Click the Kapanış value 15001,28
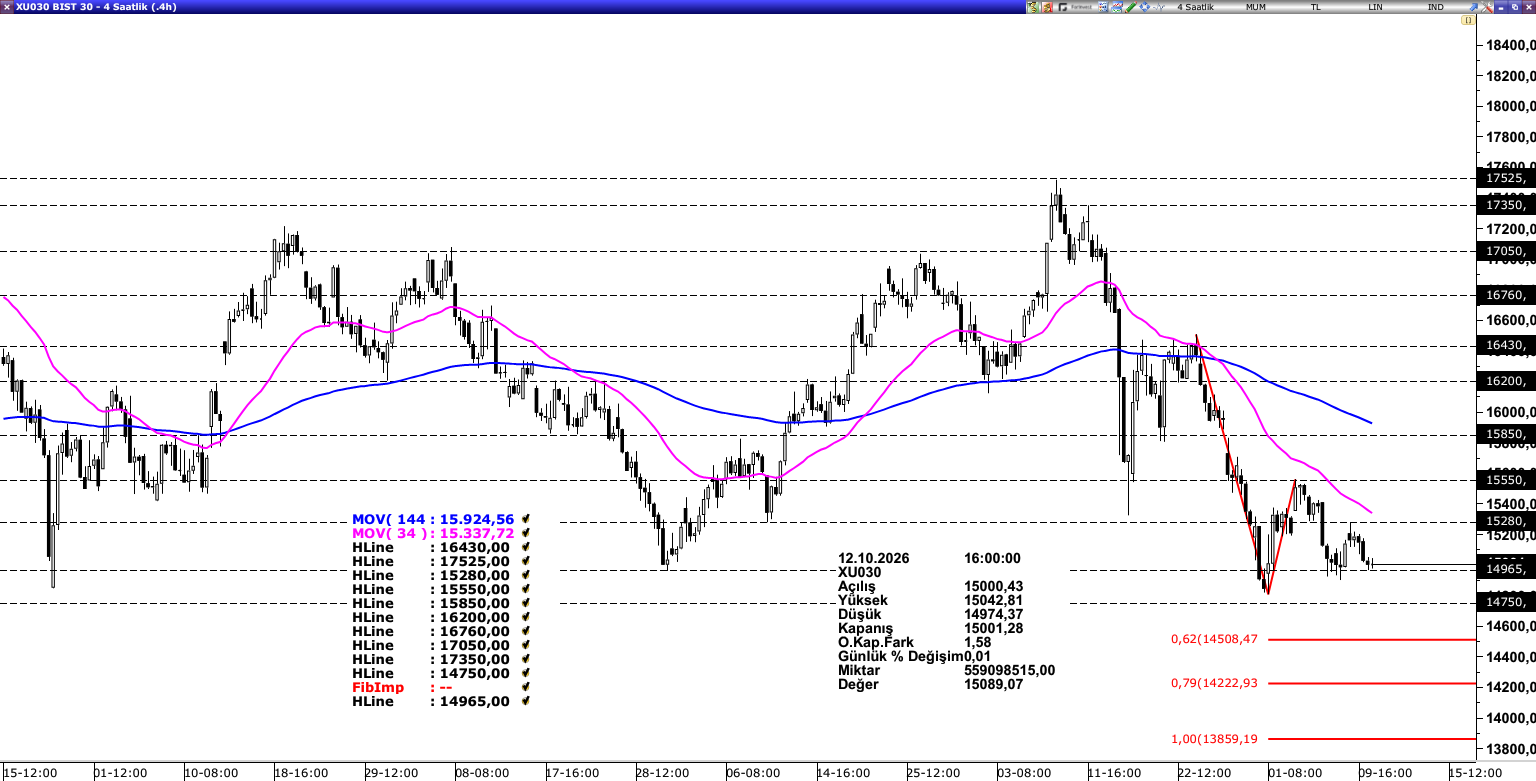The height and width of the screenshot is (781, 1536). (x=994, y=628)
